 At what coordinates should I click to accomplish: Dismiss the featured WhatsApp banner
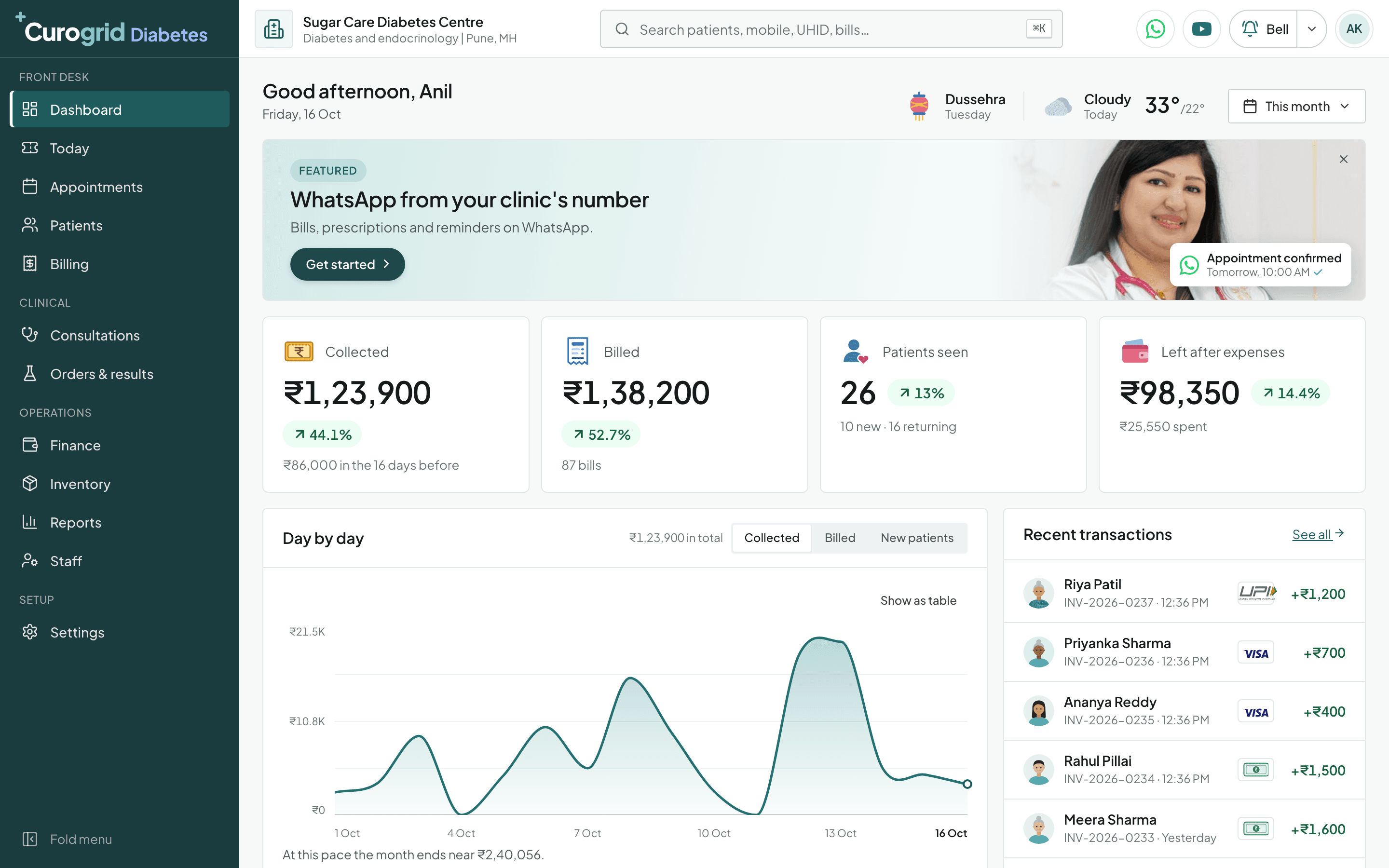coord(1344,159)
